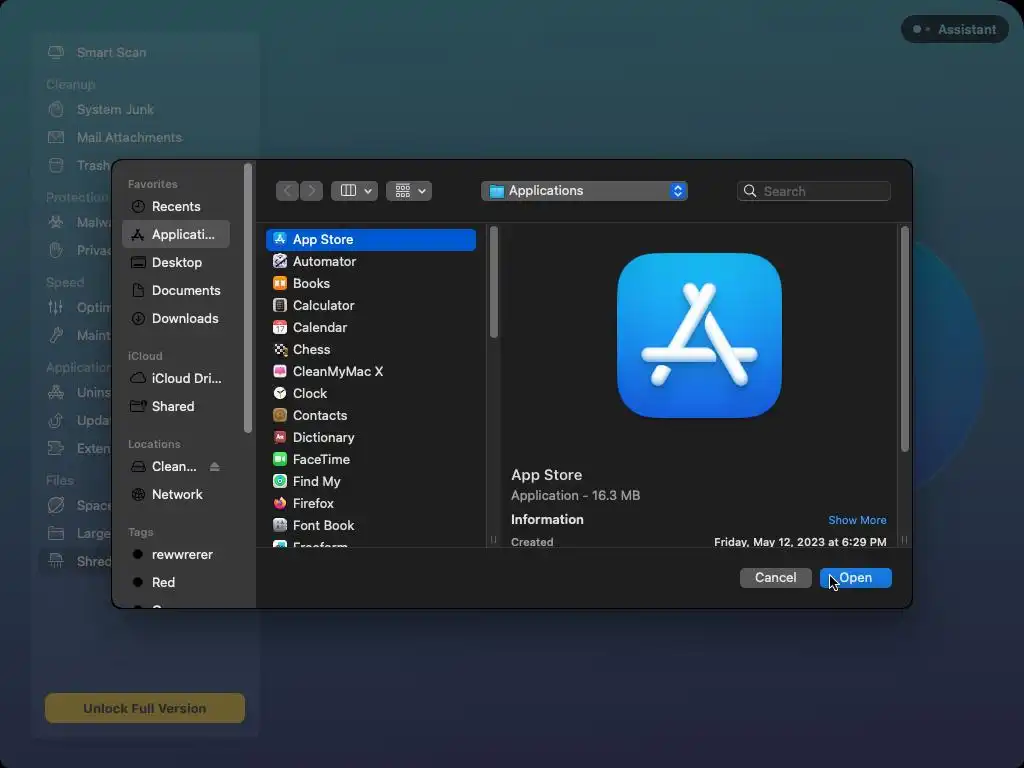Select the Firefox app icon

click(280, 503)
